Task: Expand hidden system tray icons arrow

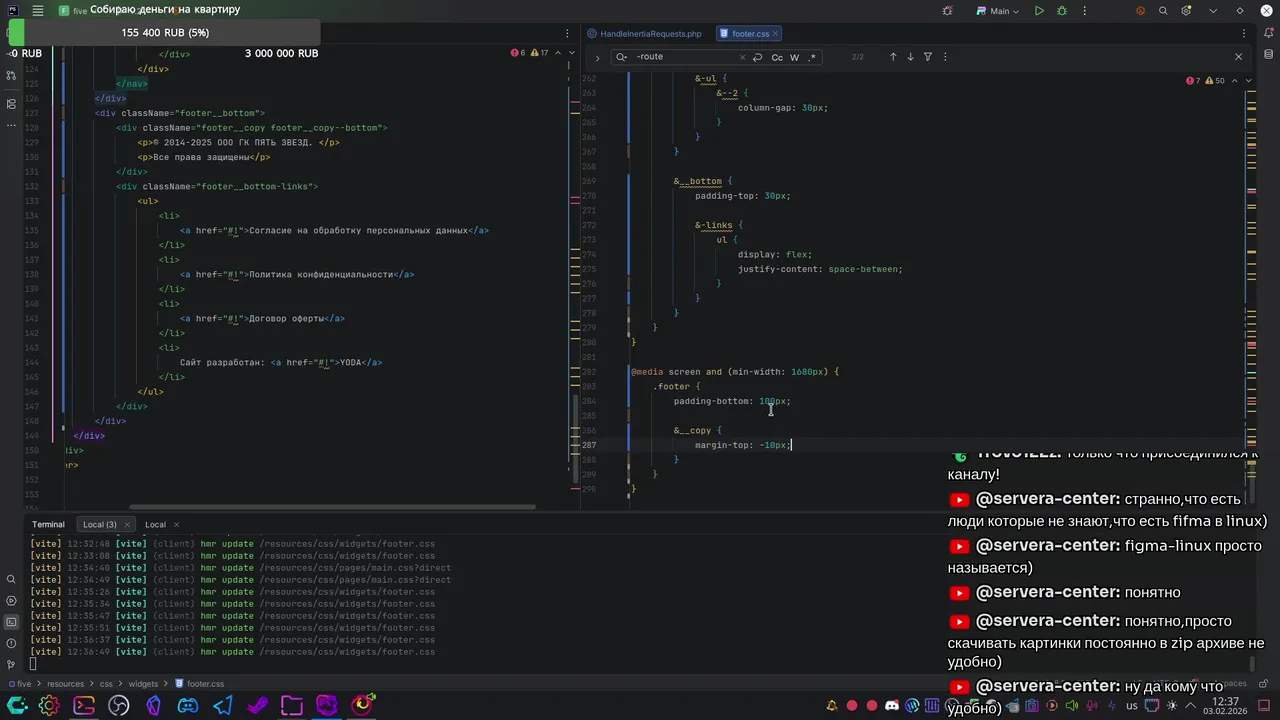Action: click(x=1191, y=706)
